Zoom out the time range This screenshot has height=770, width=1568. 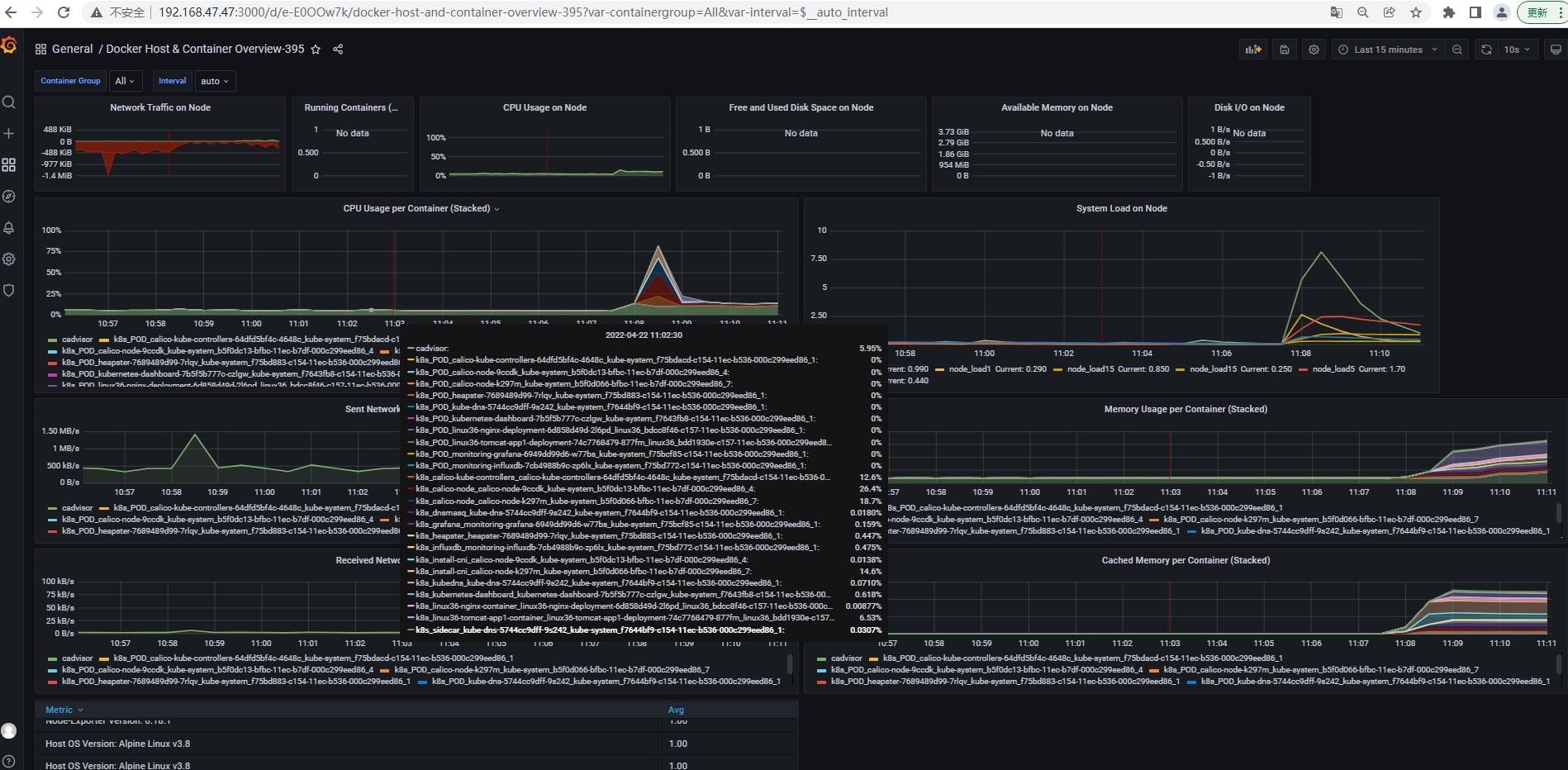[1457, 50]
